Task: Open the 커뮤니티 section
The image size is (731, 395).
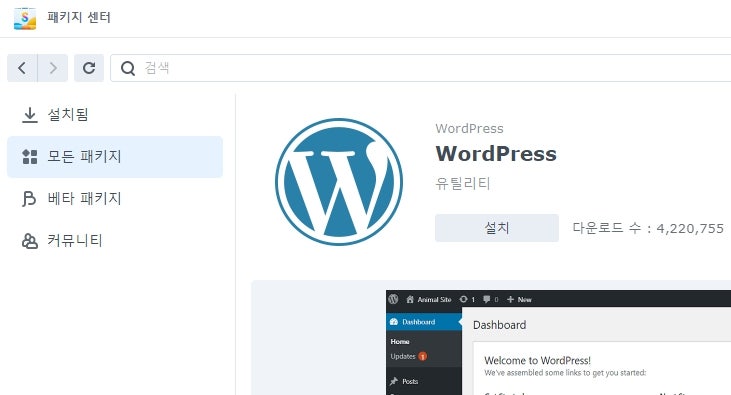Action: pyautogui.click(x=115, y=241)
